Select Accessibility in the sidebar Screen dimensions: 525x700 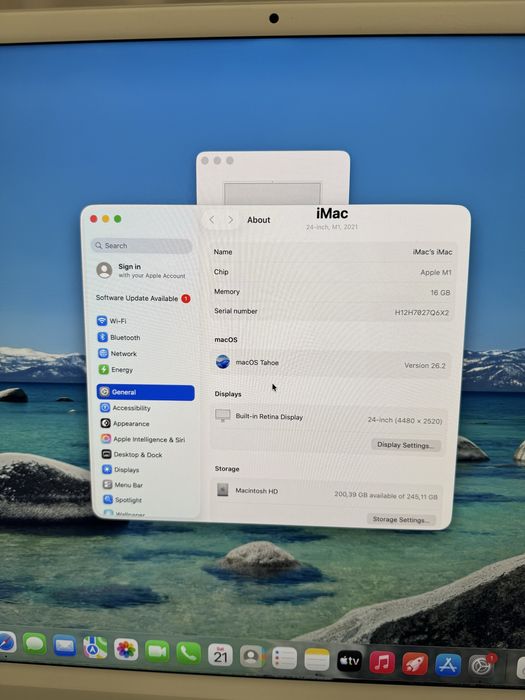click(x=125, y=408)
